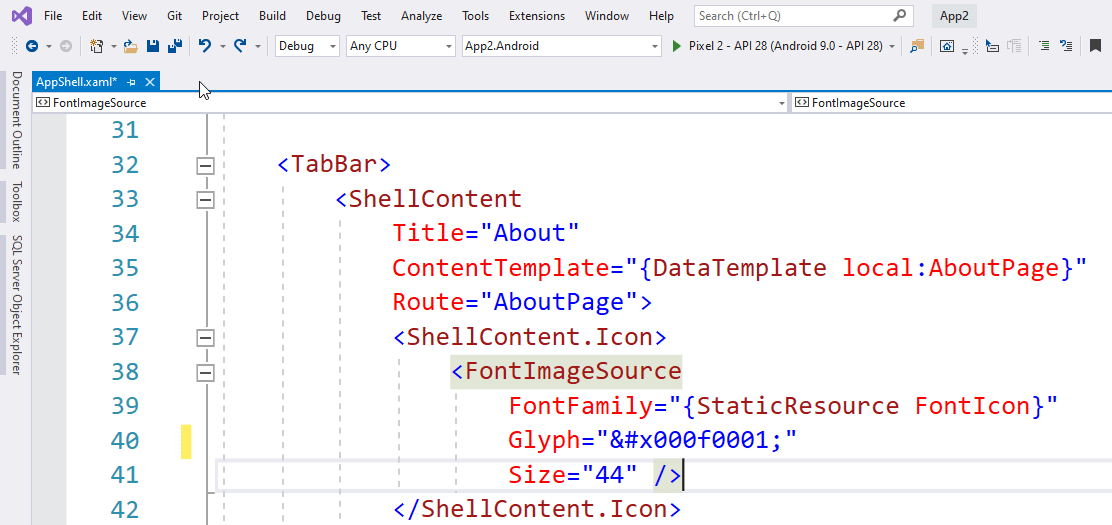The image size is (1112, 525).
Task: Open the Tools menu
Action: click(475, 16)
